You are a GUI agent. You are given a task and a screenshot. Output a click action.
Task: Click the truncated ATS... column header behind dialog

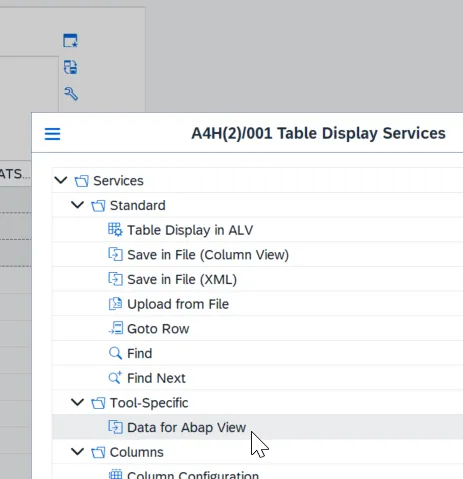click(x=15, y=174)
